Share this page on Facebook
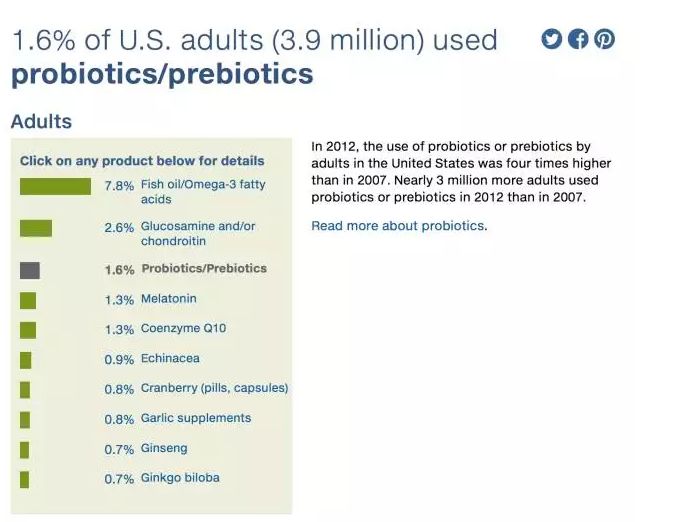Viewport: 683px width, 522px height. click(578, 39)
